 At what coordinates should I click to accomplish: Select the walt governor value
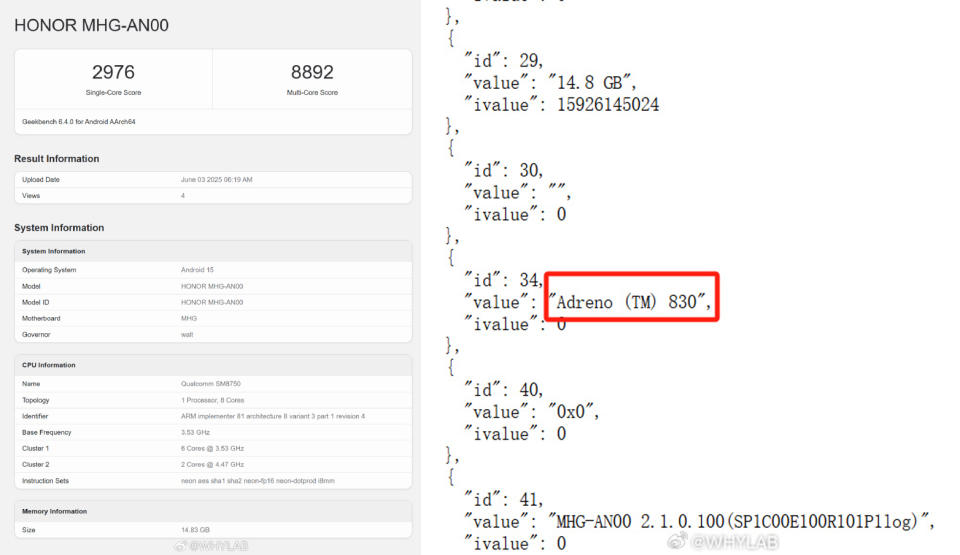pos(187,334)
